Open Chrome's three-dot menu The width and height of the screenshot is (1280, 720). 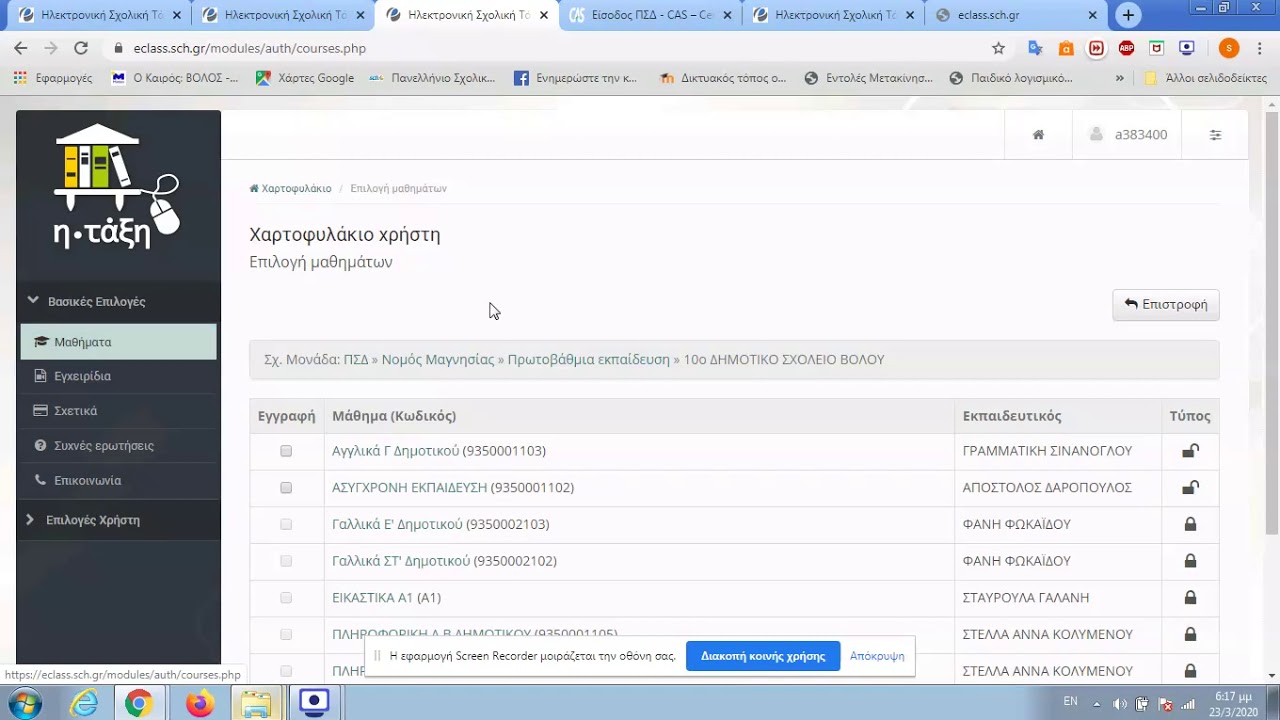pos(1261,48)
